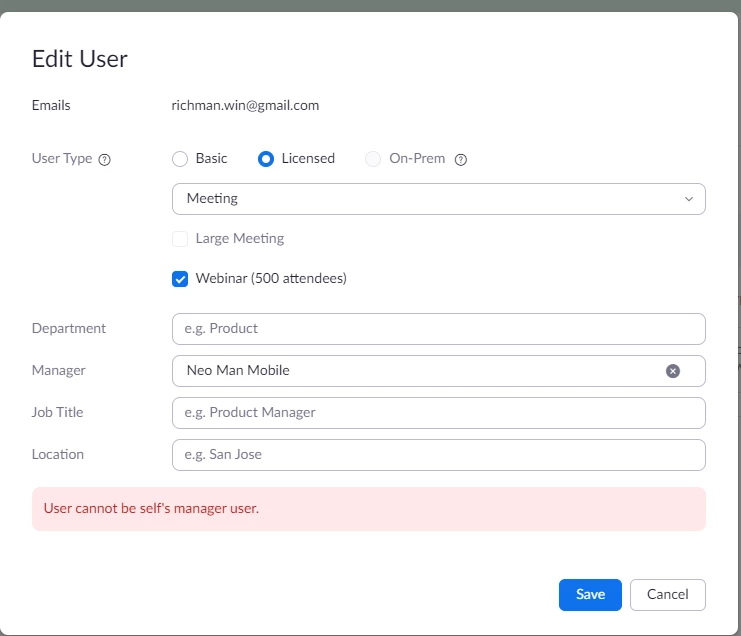This screenshot has height=636, width=741.
Task: Click the Job Title input field
Action: [439, 413]
